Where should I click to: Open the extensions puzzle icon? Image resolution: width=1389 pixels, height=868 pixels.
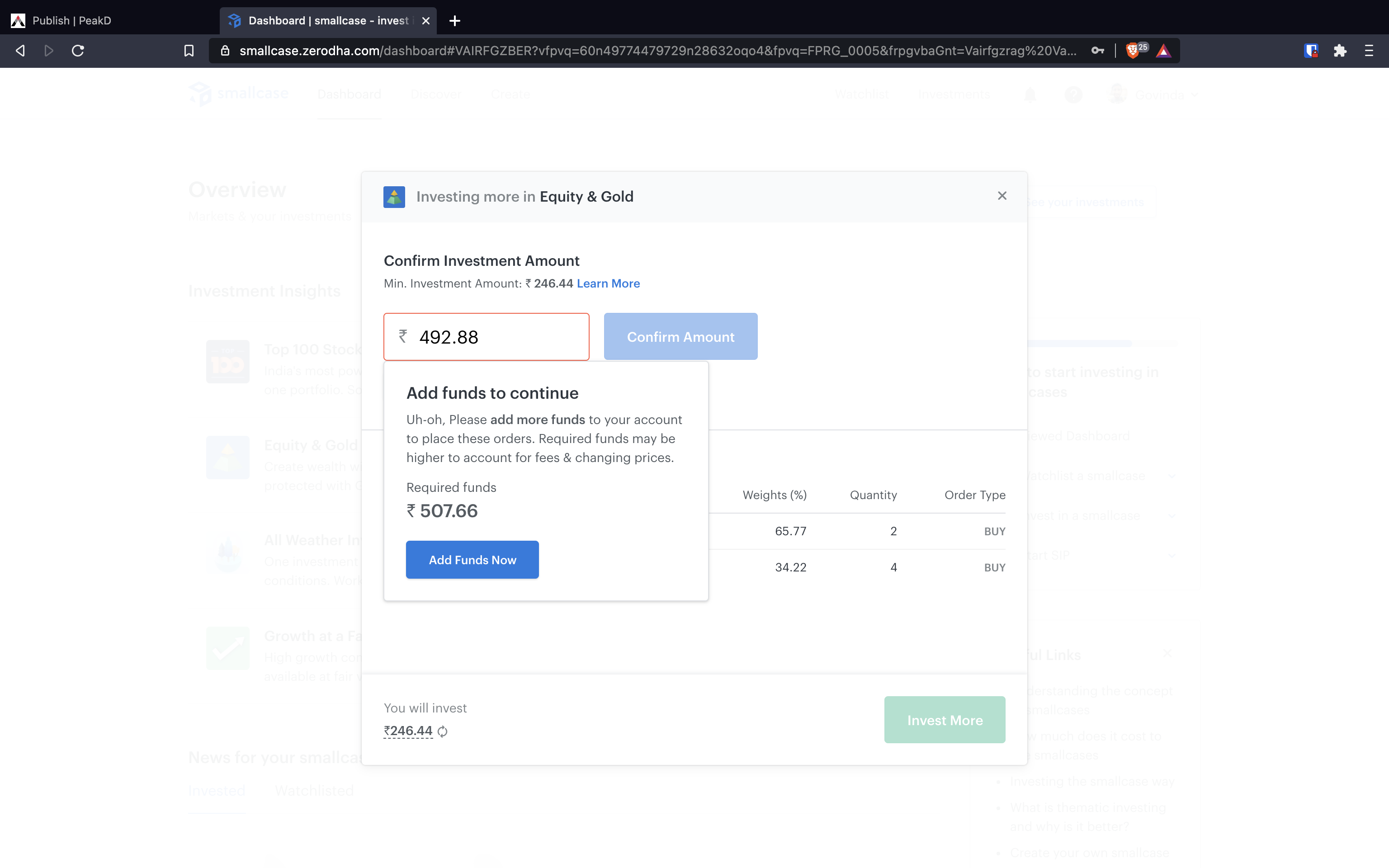1340,51
